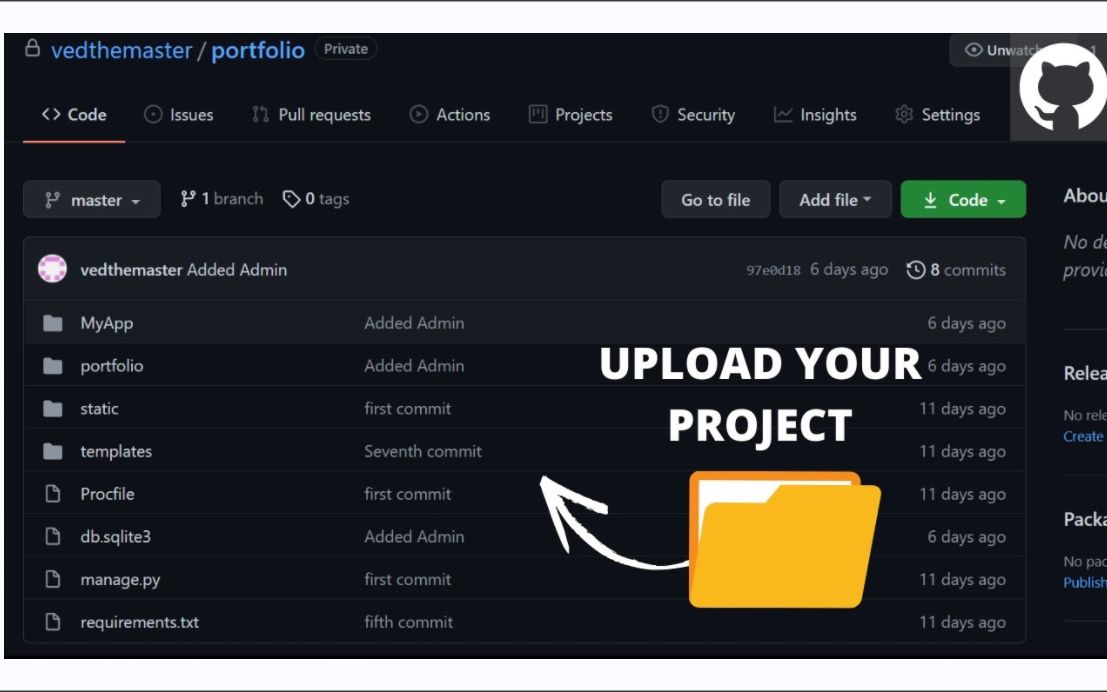
Task: Click the file icon next to Procfile
Action: point(53,494)
